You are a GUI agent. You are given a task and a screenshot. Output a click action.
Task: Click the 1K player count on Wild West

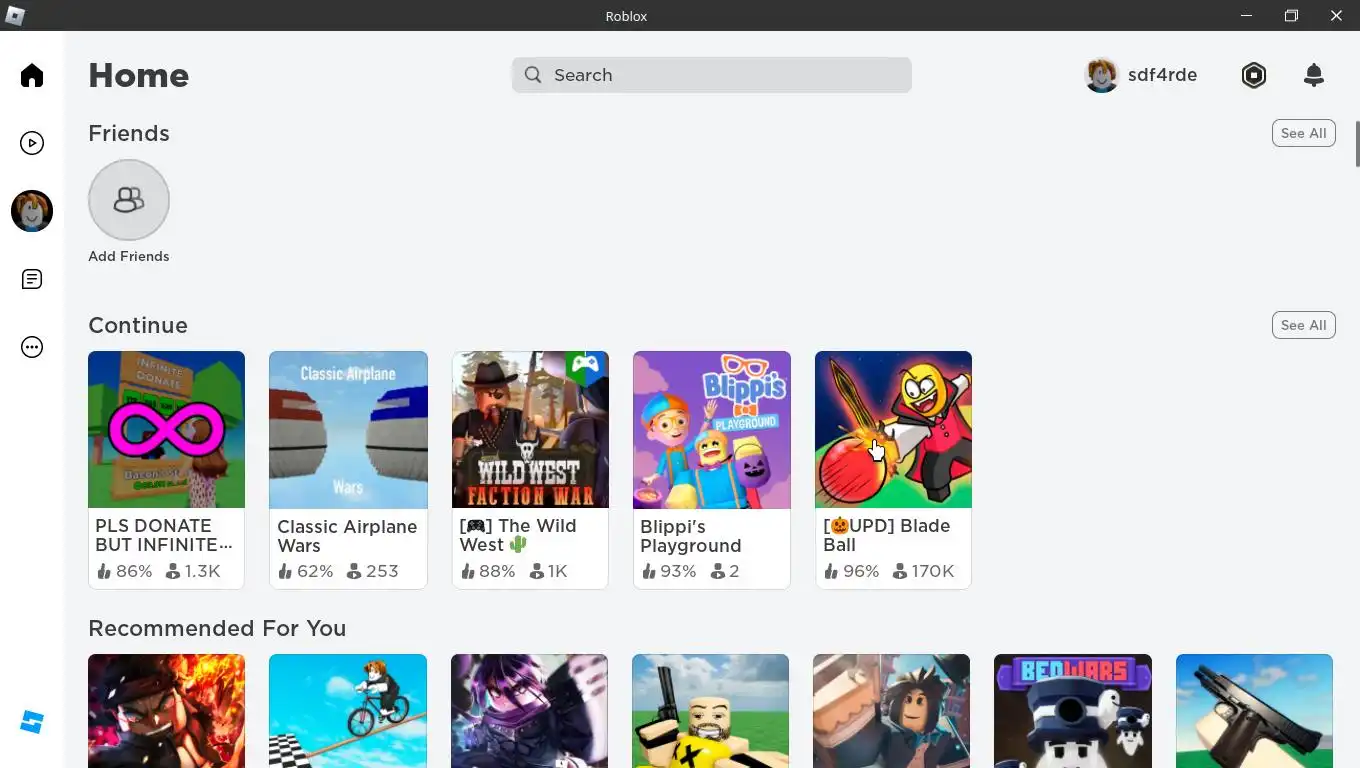pyautogui.click(x=548, y=571)
